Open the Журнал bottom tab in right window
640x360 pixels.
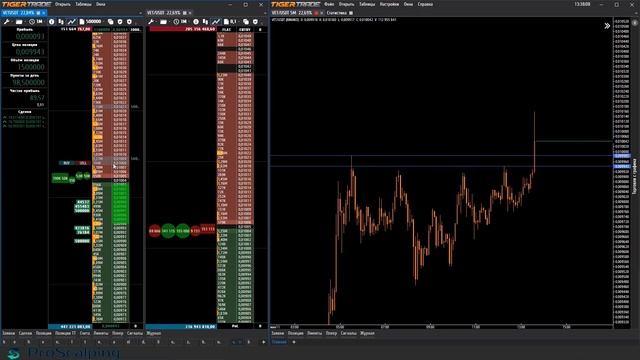pyautogui.click(x=367, y=333)
